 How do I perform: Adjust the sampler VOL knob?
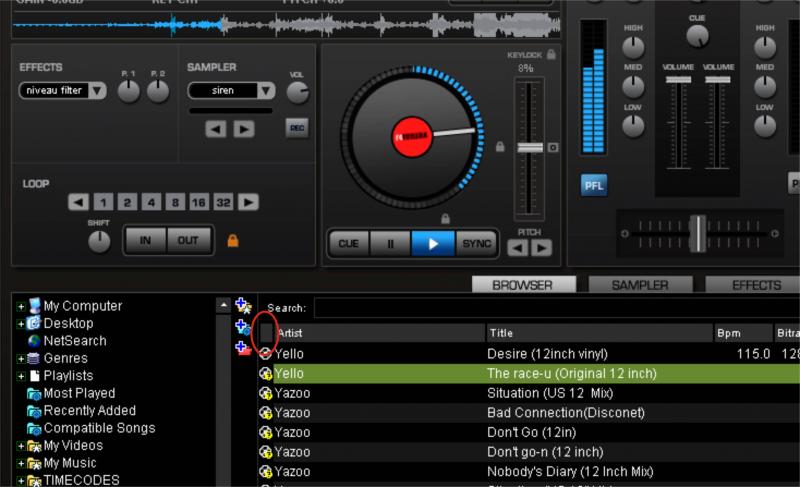coord(297,92)
